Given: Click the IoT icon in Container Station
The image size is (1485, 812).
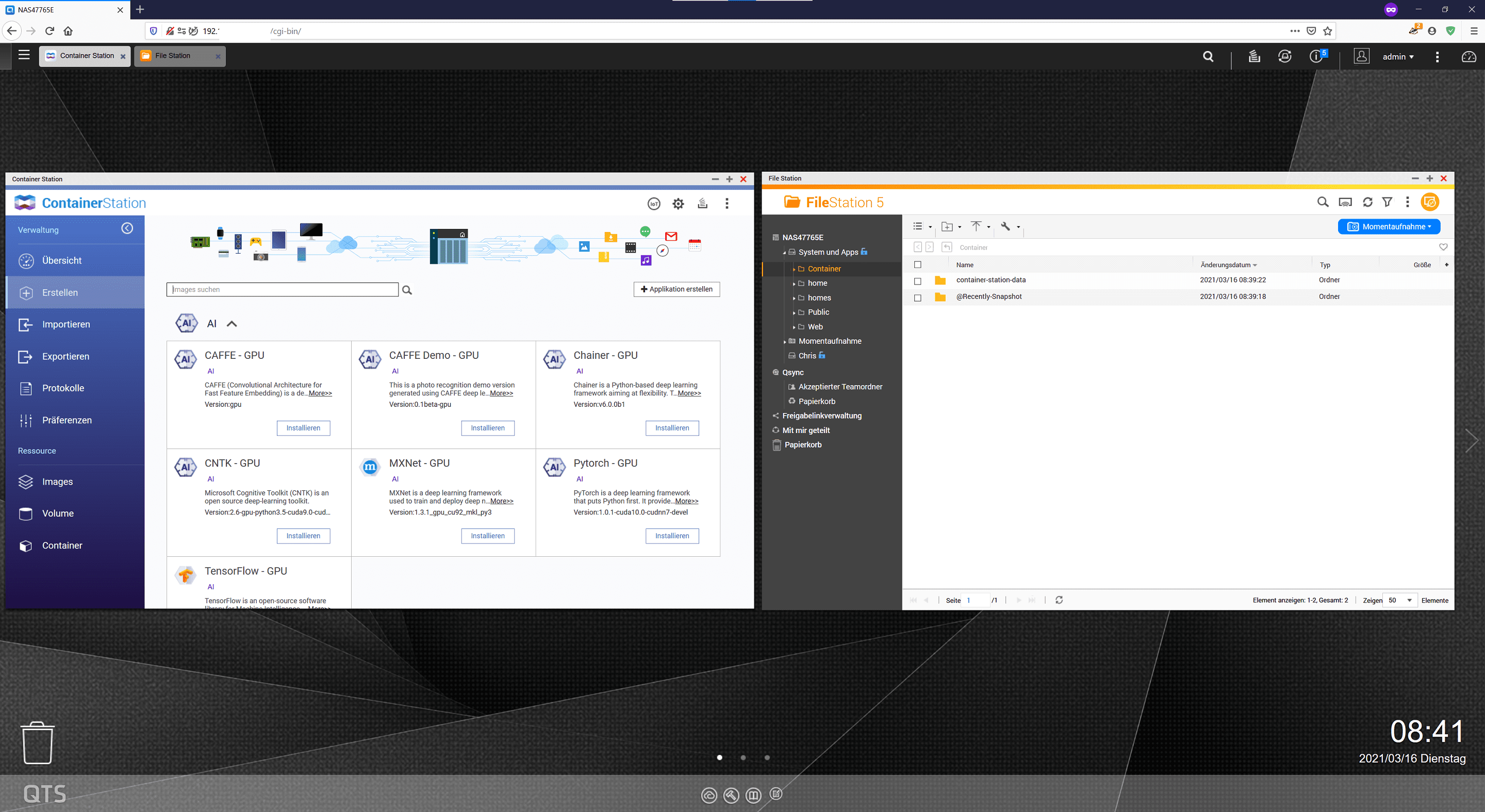Looking at the screenshot, I should point(654,204).
